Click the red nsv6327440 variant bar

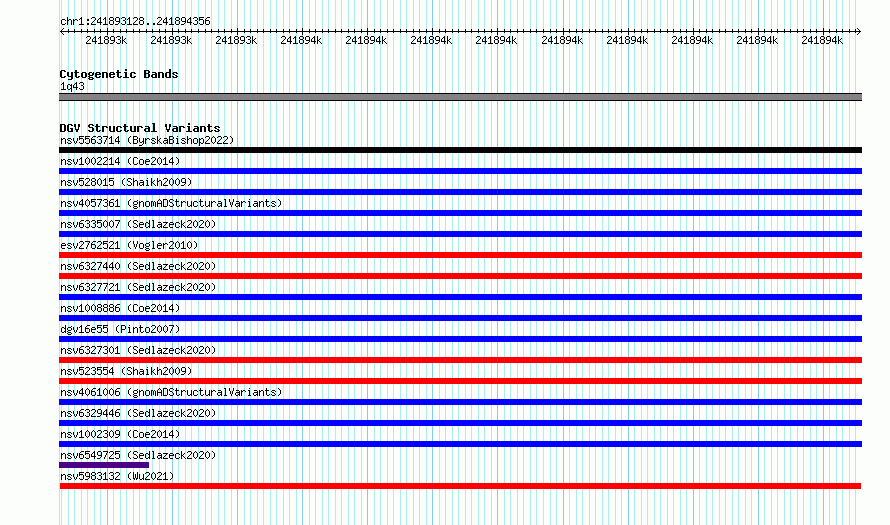point(460,276)
